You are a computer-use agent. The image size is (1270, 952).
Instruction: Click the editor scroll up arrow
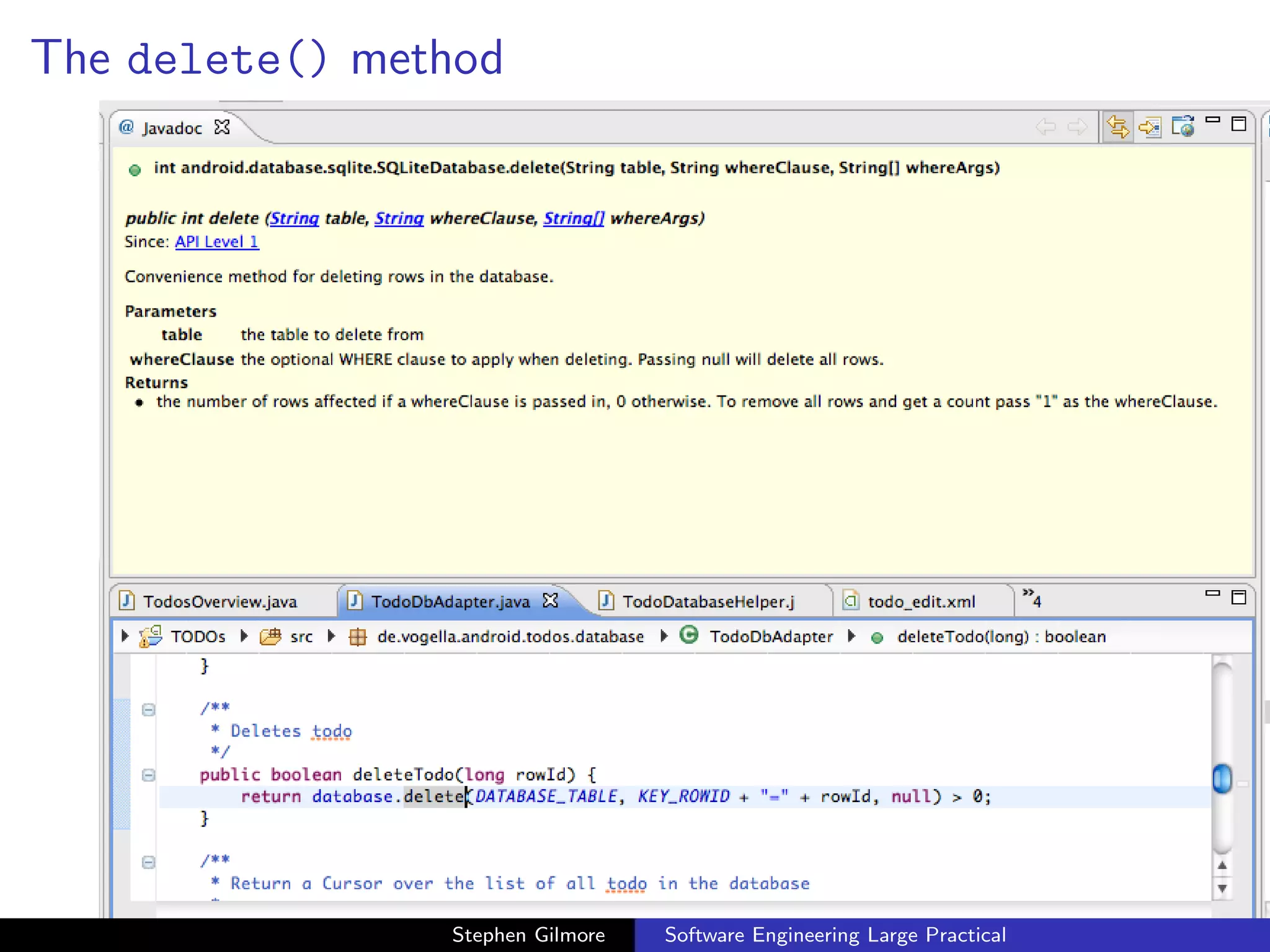click(x=1222, y=865)
